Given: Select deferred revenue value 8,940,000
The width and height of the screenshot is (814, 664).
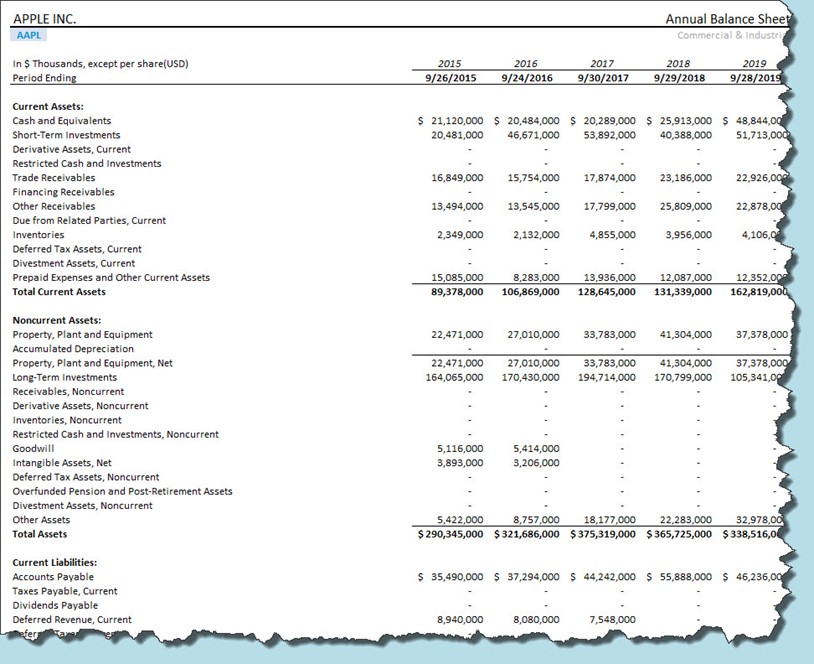Looking at the screenshot, I should [x=460, y=619].
